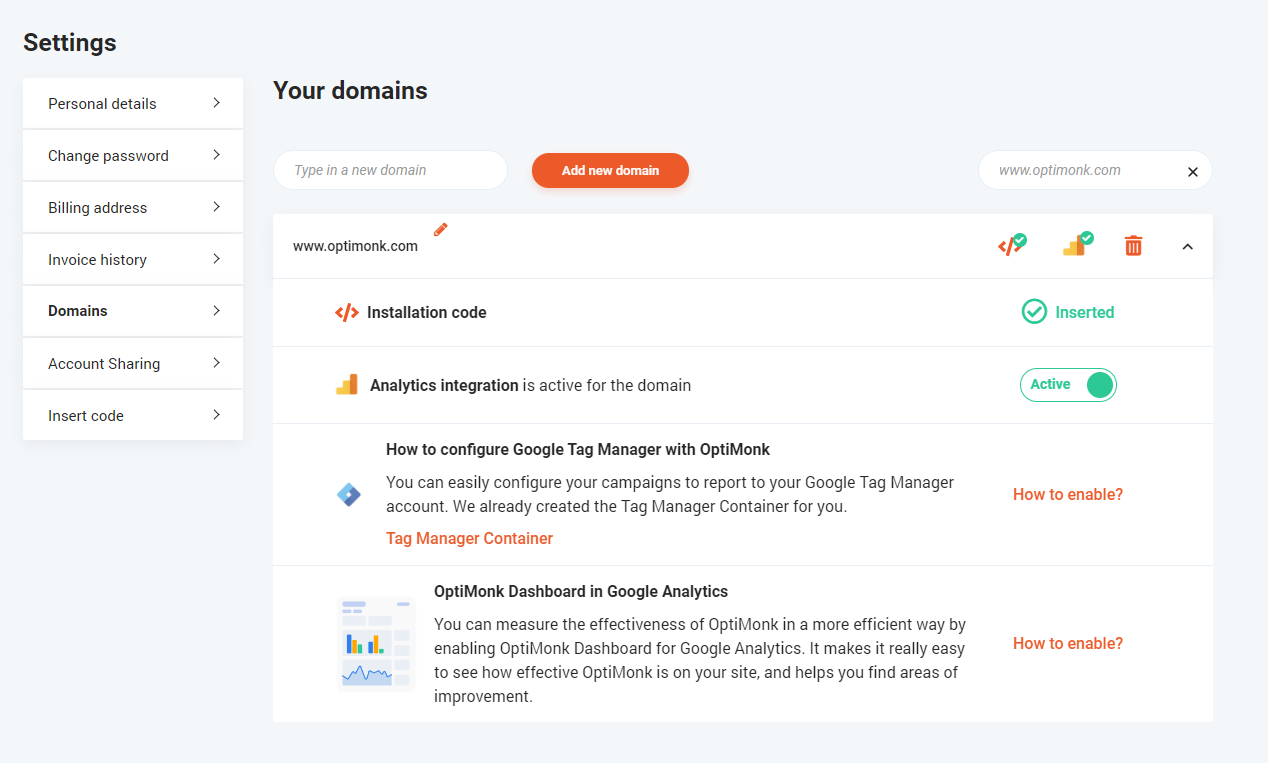Open analytics status icon in domain header

pos(1078,245)
